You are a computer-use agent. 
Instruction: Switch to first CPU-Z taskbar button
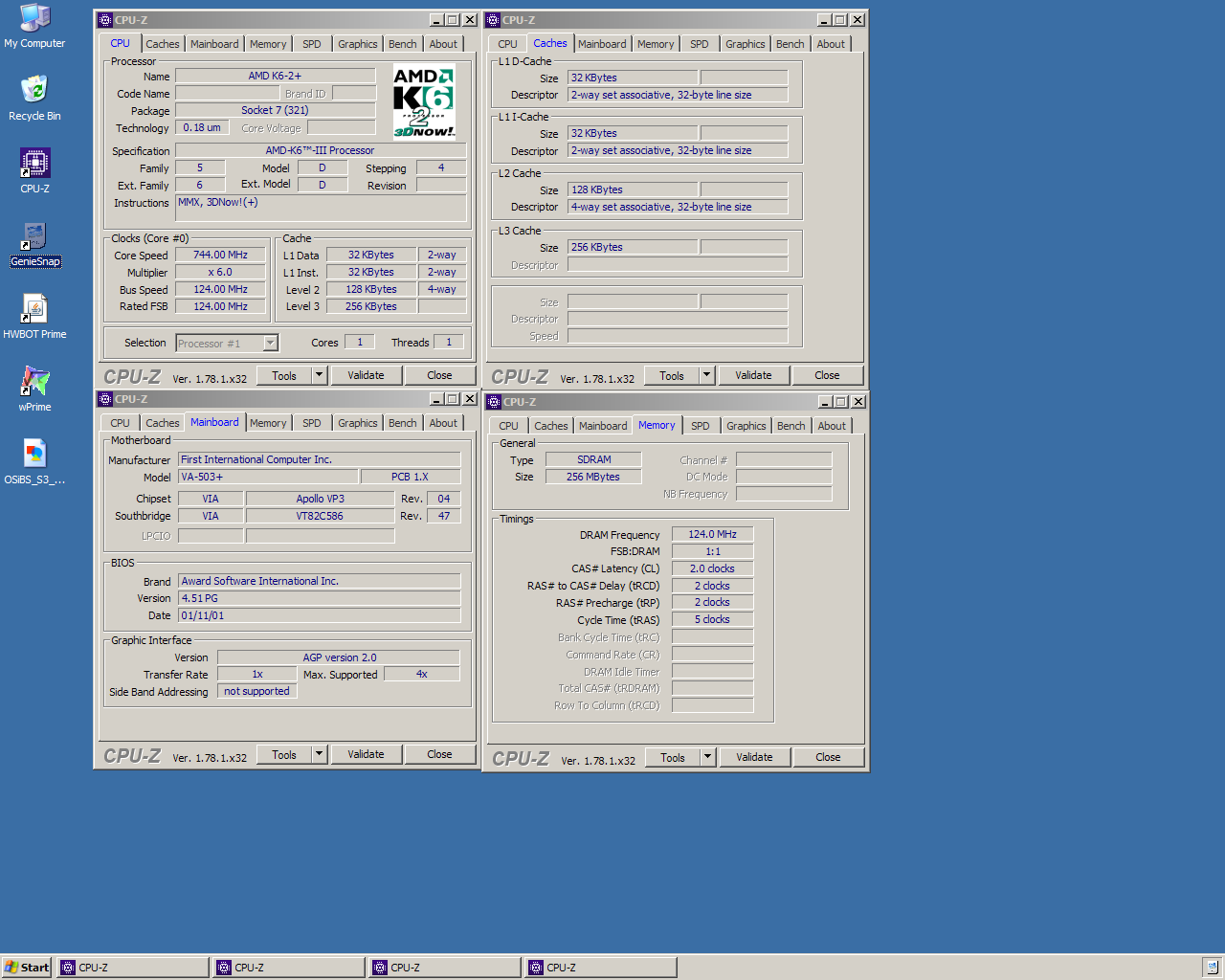pos(132,968)
